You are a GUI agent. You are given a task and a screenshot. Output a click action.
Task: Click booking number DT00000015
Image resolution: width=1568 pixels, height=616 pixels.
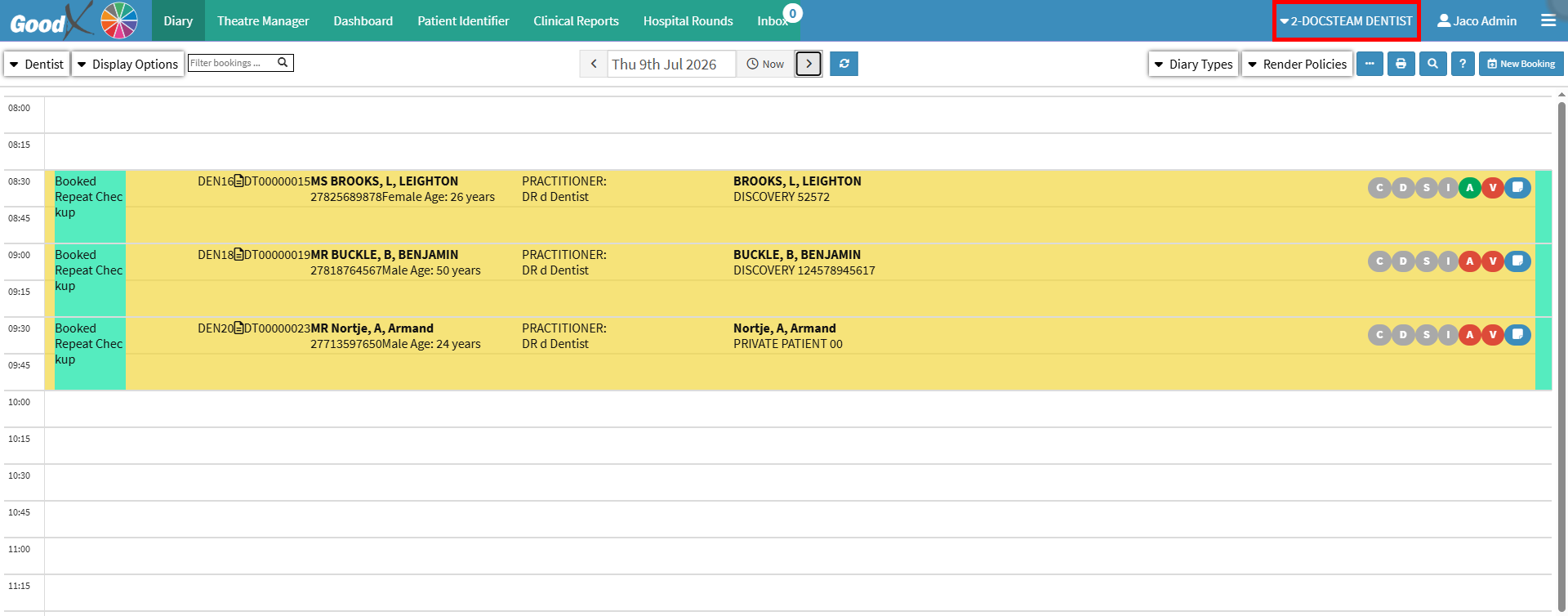pos(277,181)
